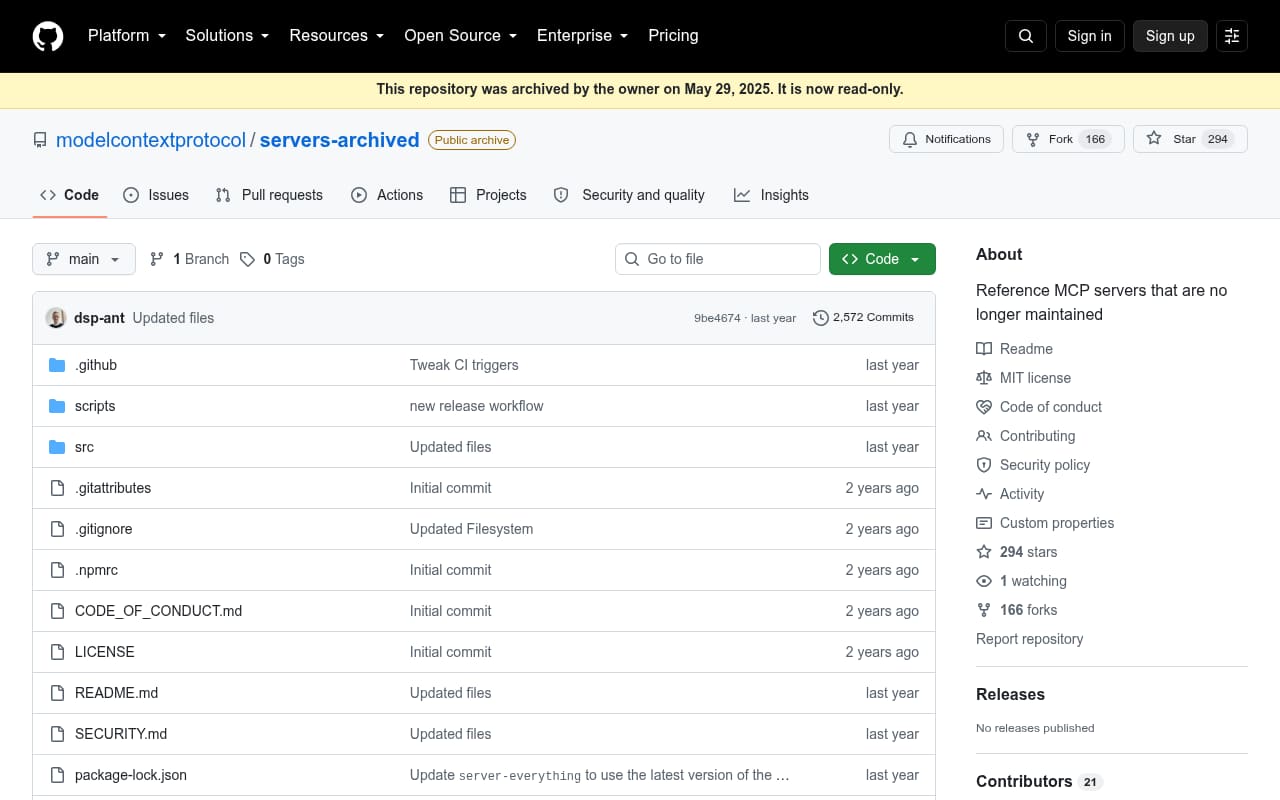Viewport: 1280px width, 800px height.
Task: Open the new release workflow commit message
Action: point(477,406)
